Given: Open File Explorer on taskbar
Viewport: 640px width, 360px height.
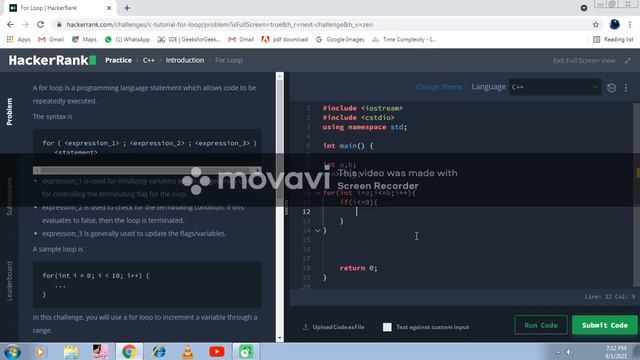Looking at the screenshot, I should coord(71,351).
